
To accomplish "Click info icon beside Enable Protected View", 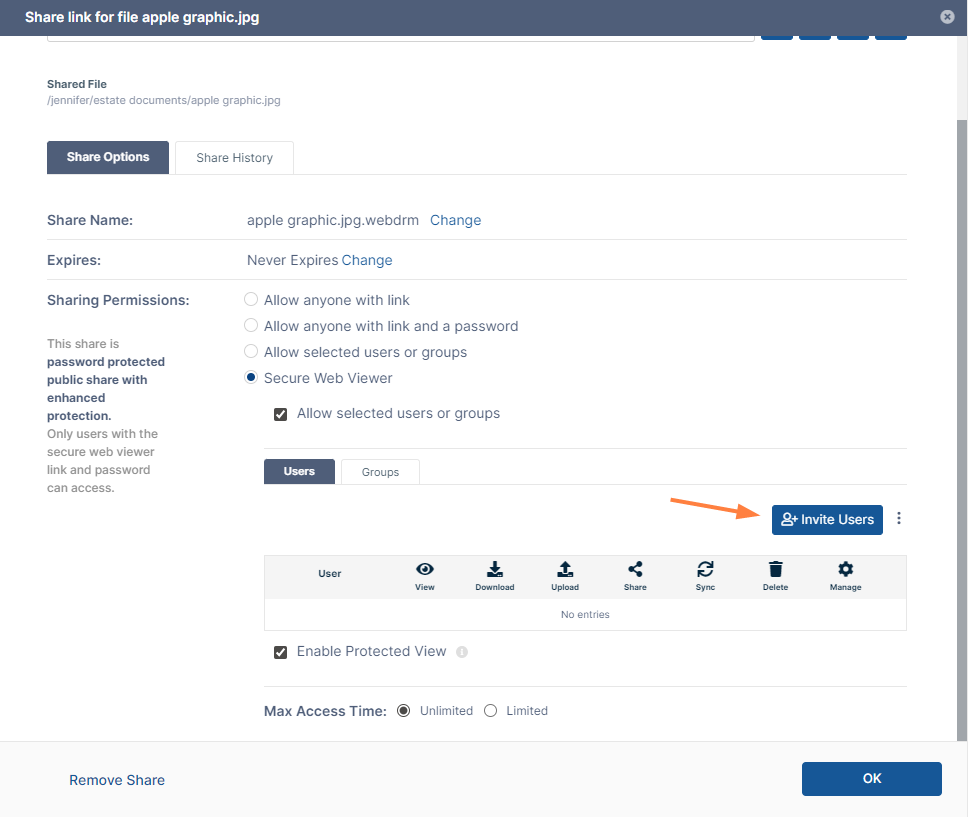I will (462, 652).
